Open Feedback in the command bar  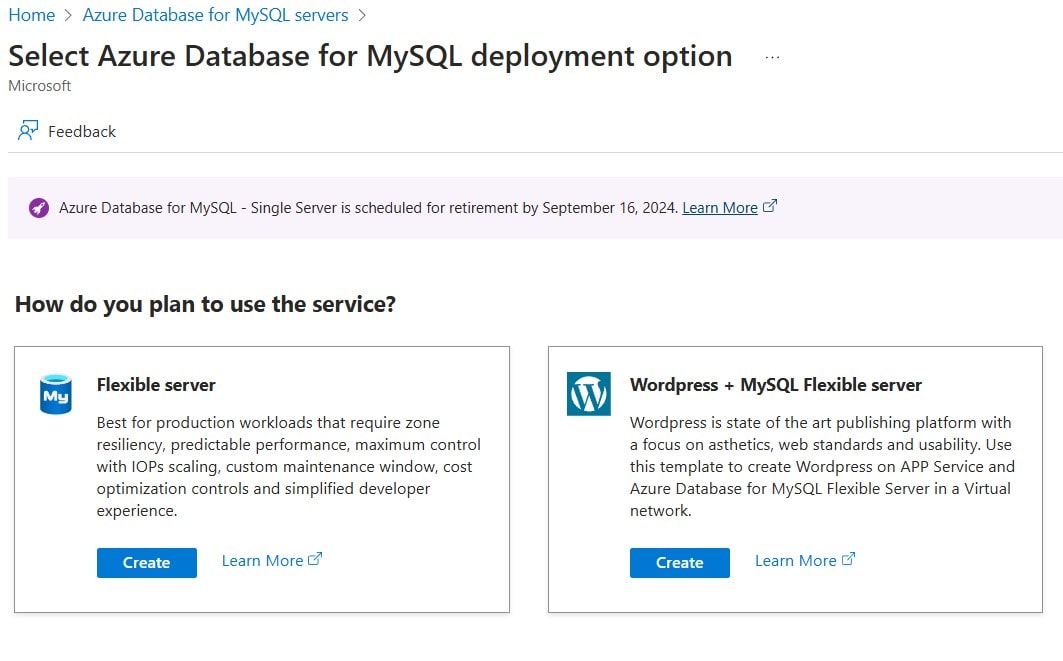pyautogui.click(x=66, y=131)
